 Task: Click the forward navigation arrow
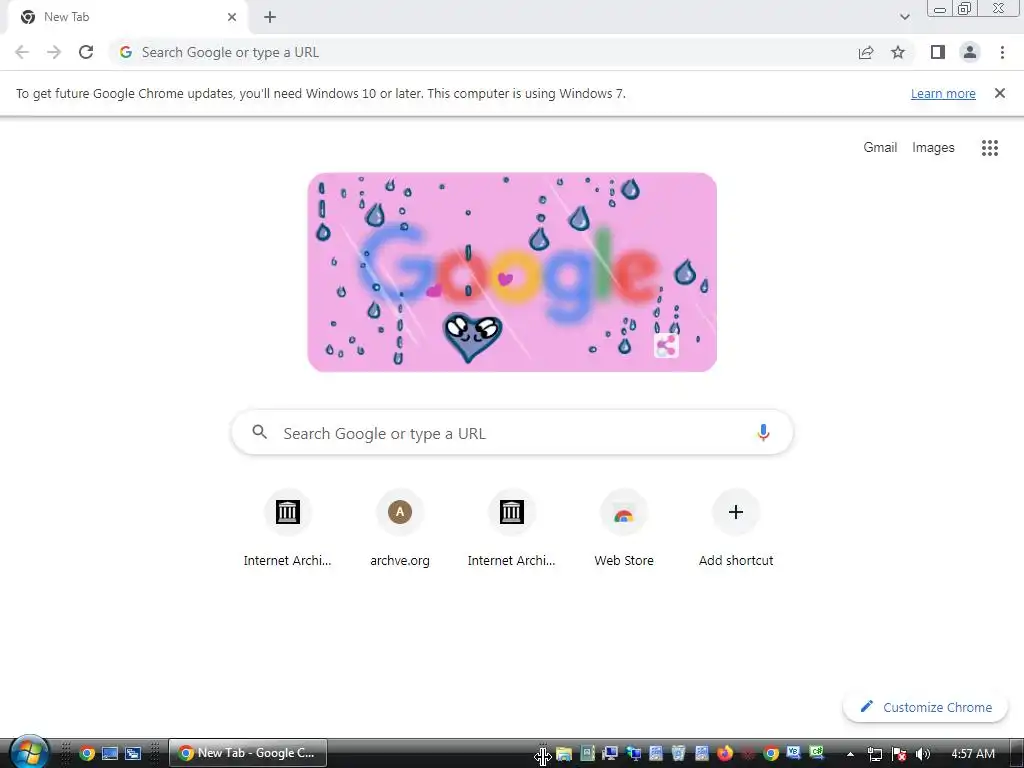pos(54,52)
